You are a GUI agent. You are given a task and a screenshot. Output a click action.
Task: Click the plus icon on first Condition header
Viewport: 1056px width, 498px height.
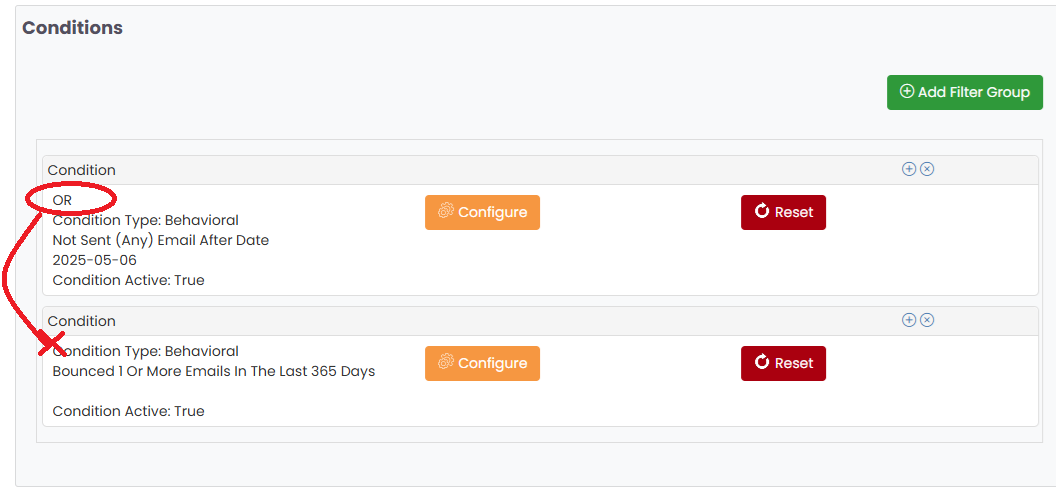coord(909,169)
